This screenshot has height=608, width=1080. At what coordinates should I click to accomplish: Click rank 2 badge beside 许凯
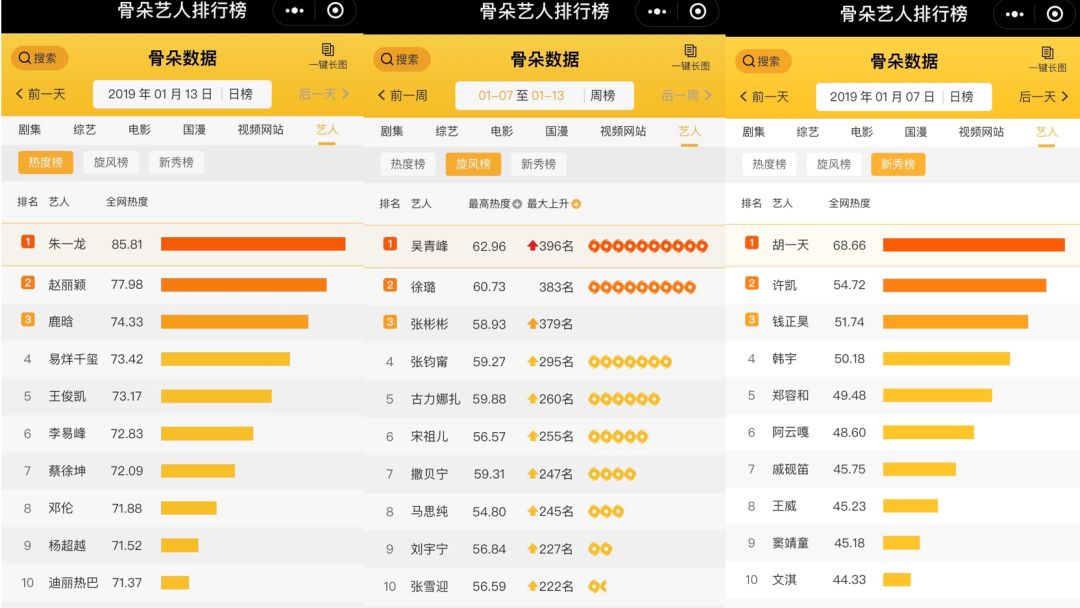pos(751,283)
